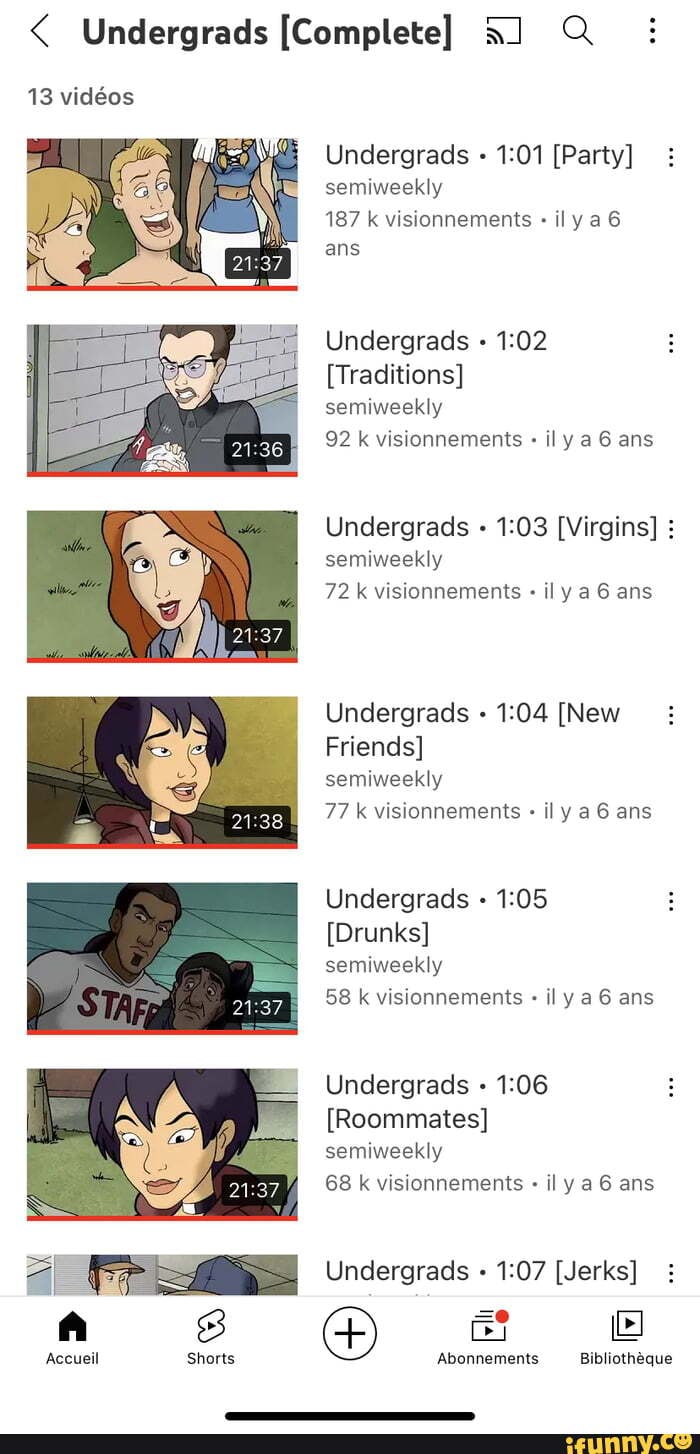The width and height of the screenshot is (700, 1454).
Task: Play the 1:01 [Party] thumbnail
Action: [x=162, y=214]
